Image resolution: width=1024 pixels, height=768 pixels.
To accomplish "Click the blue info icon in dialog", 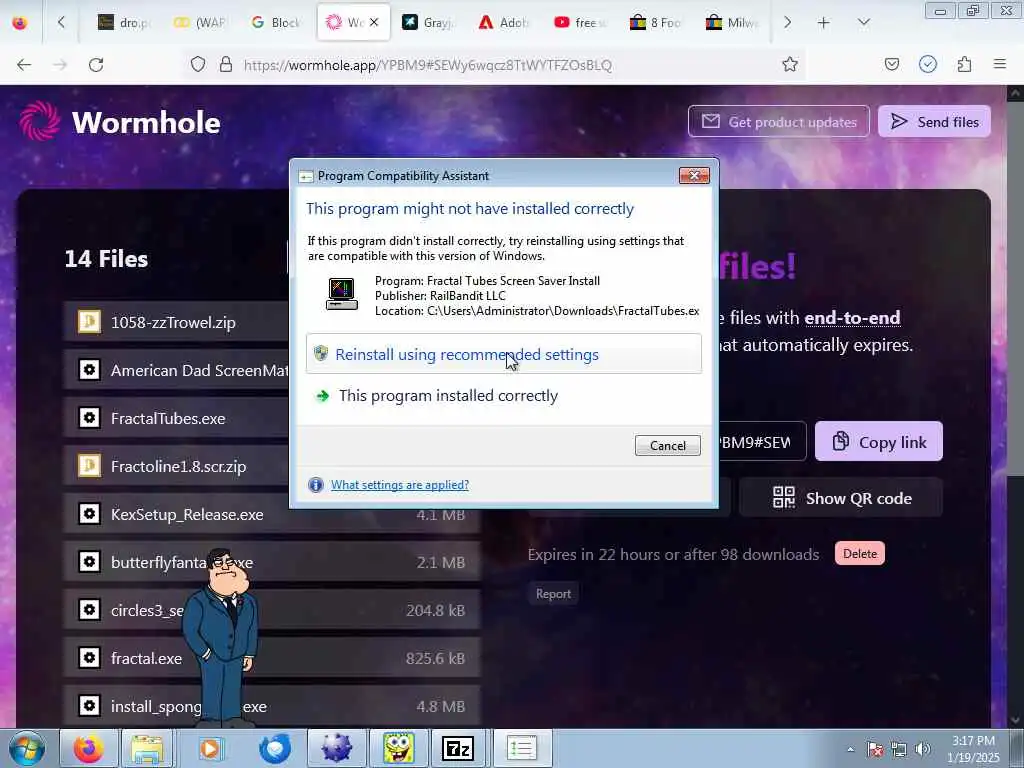I will [316, 485].
